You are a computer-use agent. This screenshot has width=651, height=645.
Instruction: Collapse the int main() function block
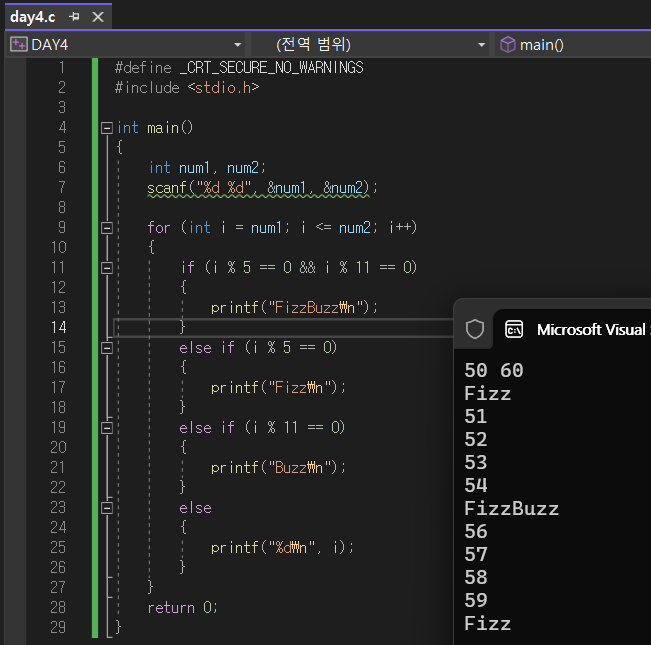pos(107,128)
